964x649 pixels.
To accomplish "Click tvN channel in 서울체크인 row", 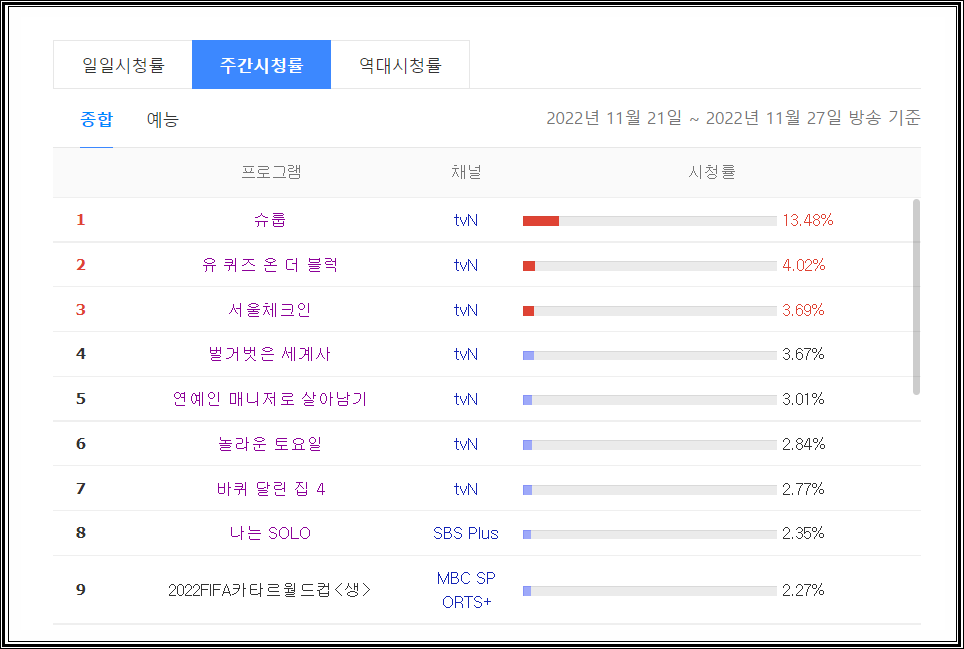I will click(x=465, y=310).
